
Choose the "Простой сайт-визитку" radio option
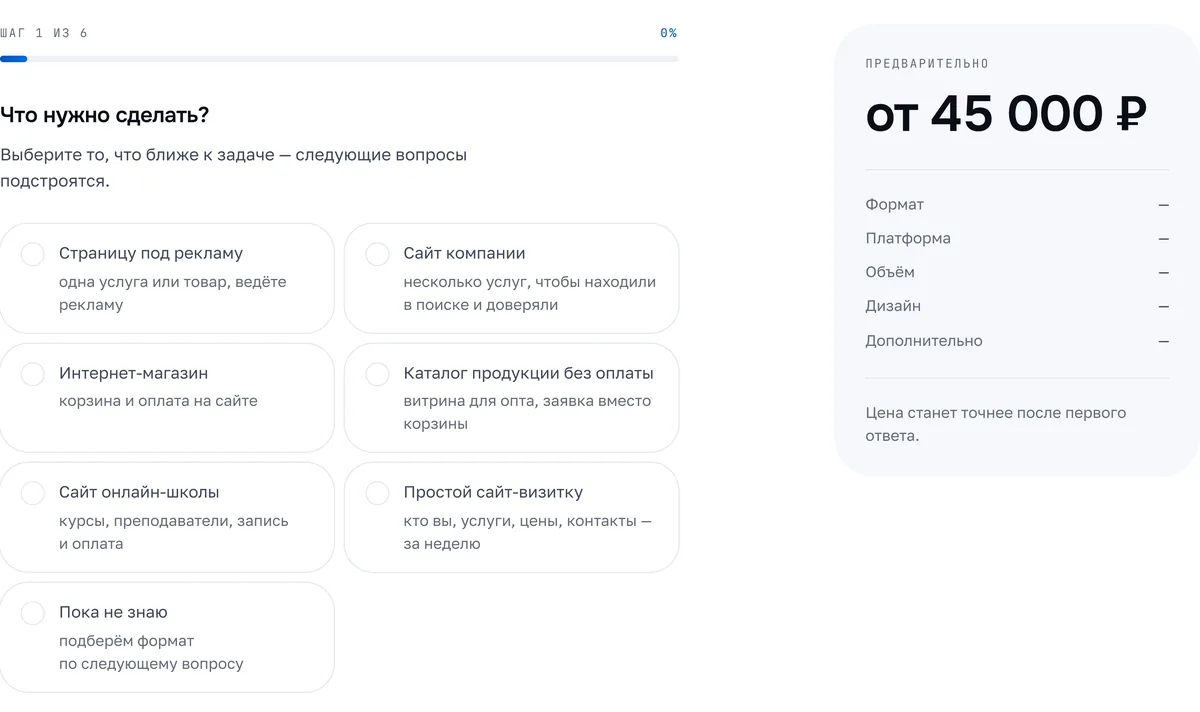[377, 493]
